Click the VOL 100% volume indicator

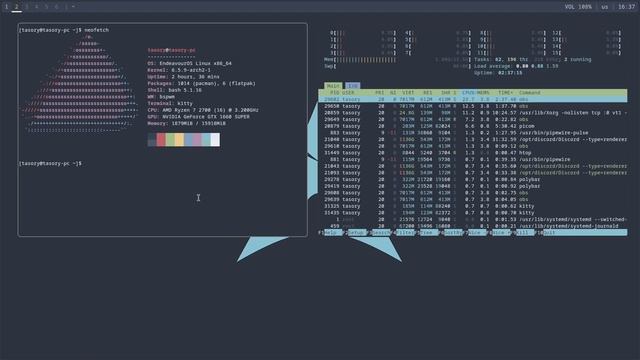pos(578,7)
